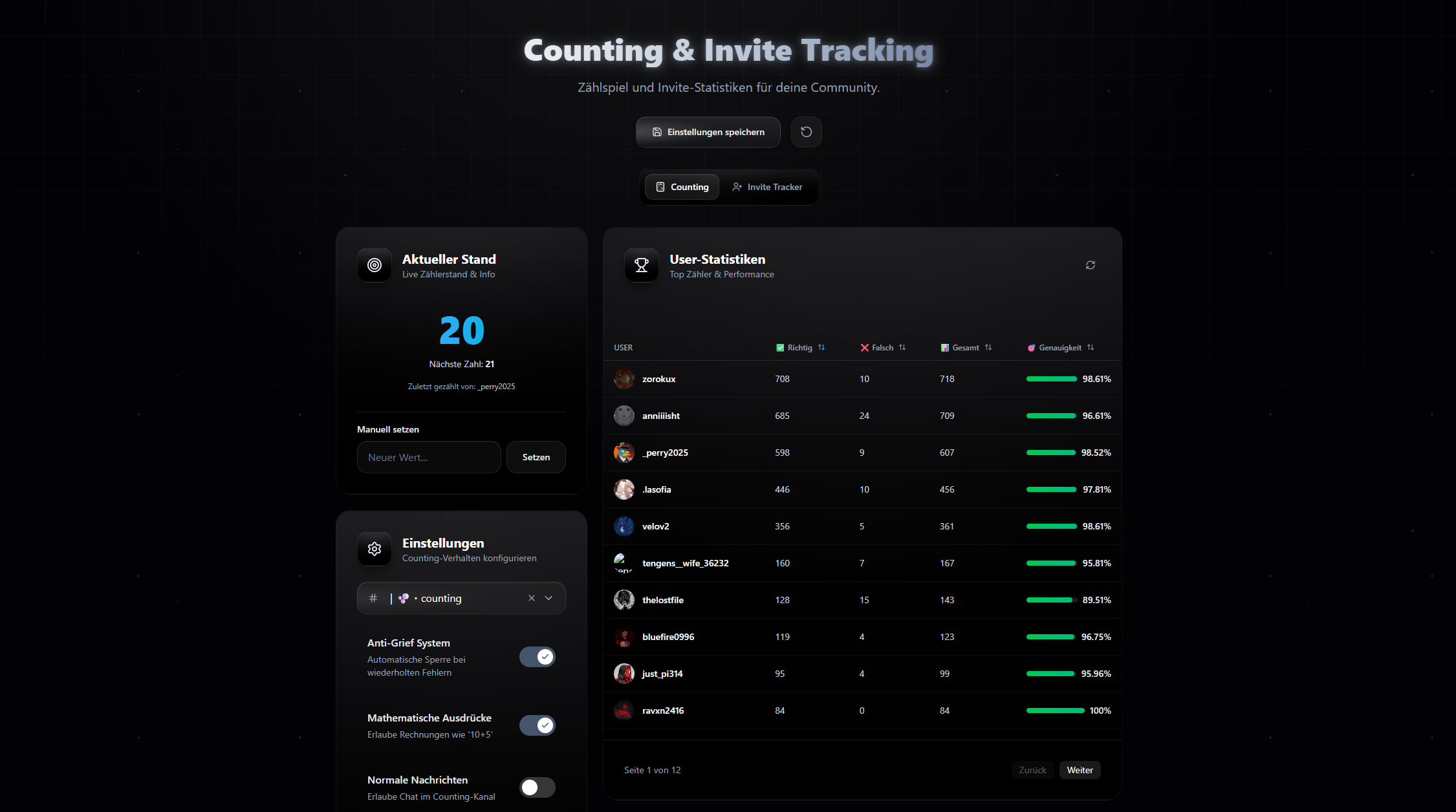Disable the Anti-Grief System toggle
This screenshot has height=812, width=1456.
pos(537,656)
